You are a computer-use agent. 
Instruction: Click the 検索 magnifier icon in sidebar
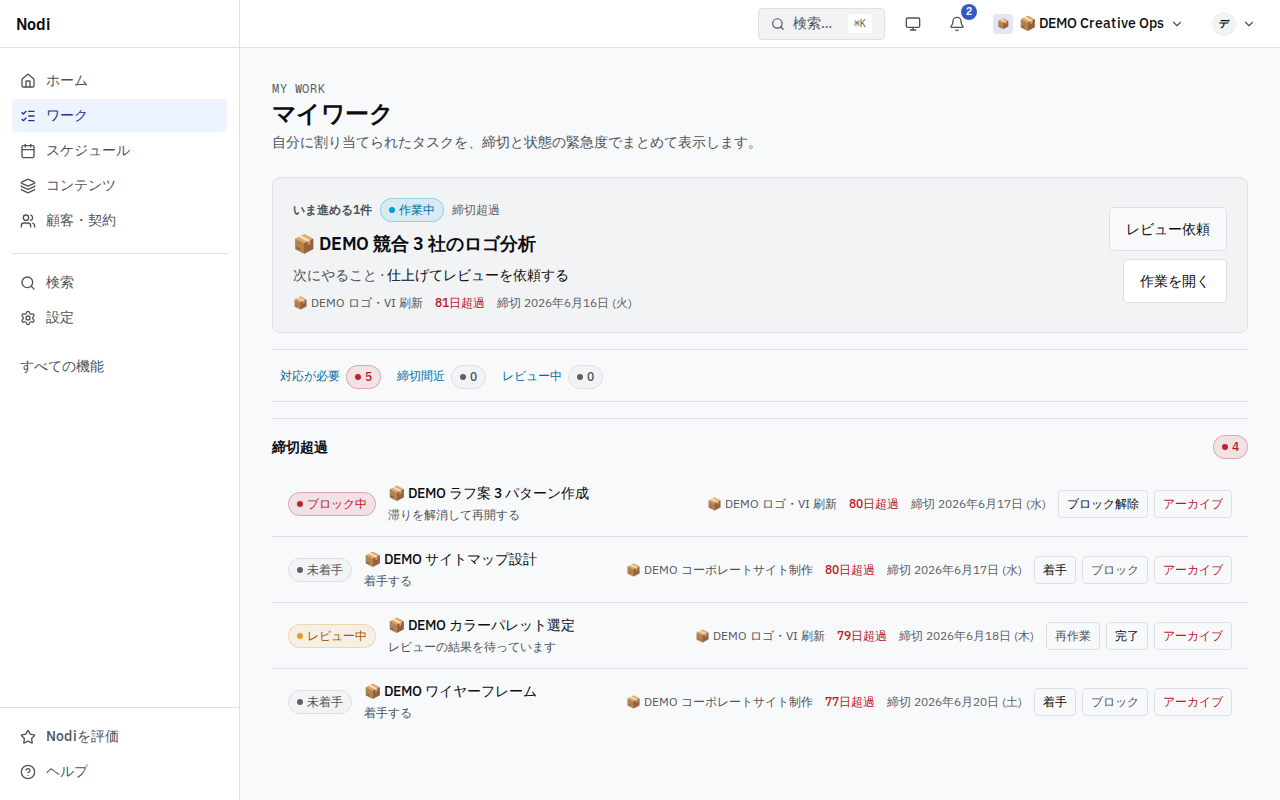28,283
